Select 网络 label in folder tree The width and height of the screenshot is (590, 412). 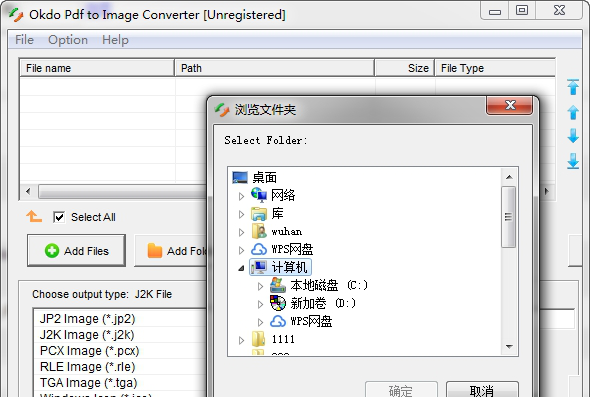click(x=283, y=195)
